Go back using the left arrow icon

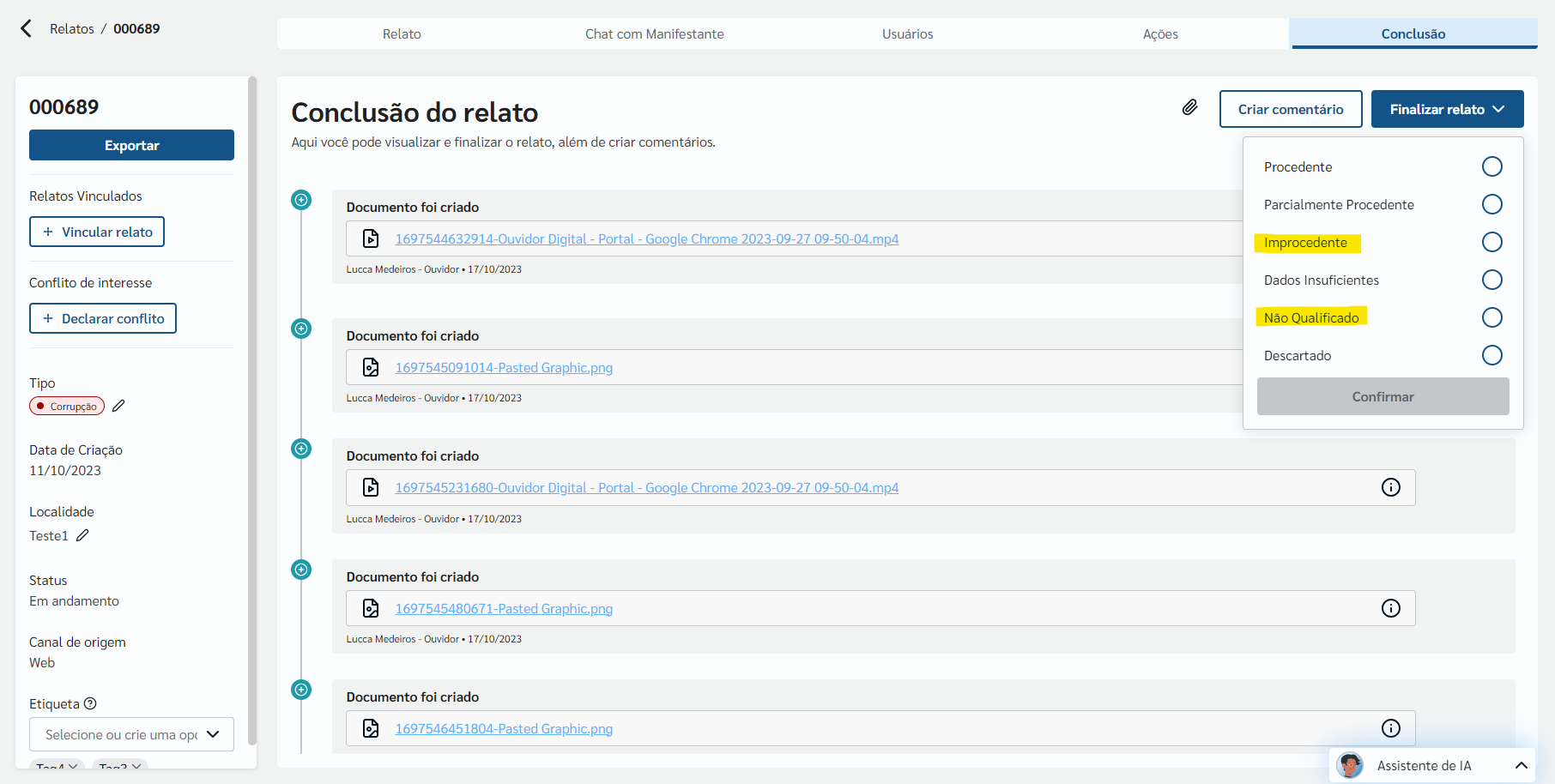click(27, 28)
